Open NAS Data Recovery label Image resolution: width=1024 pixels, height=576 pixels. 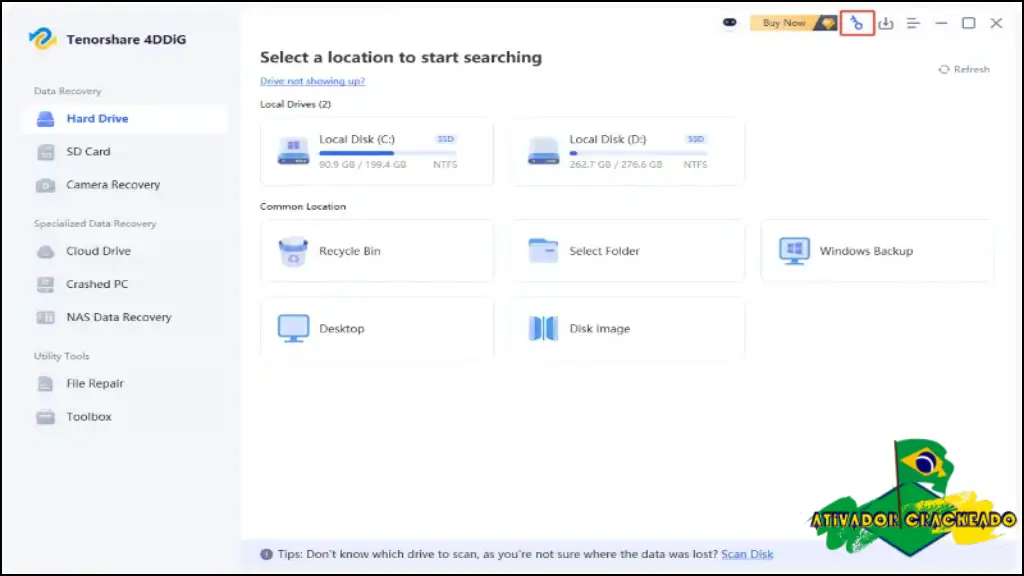click(119, 317)
